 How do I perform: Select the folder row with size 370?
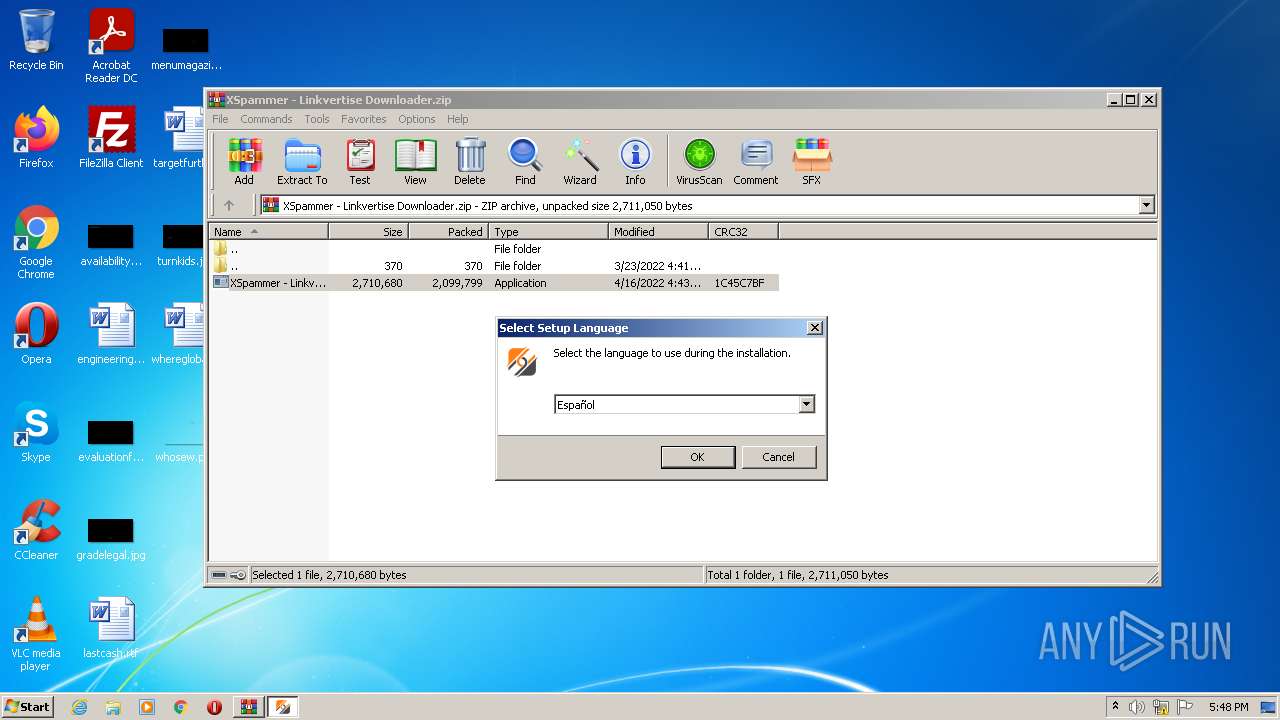[x=494, y=266]
